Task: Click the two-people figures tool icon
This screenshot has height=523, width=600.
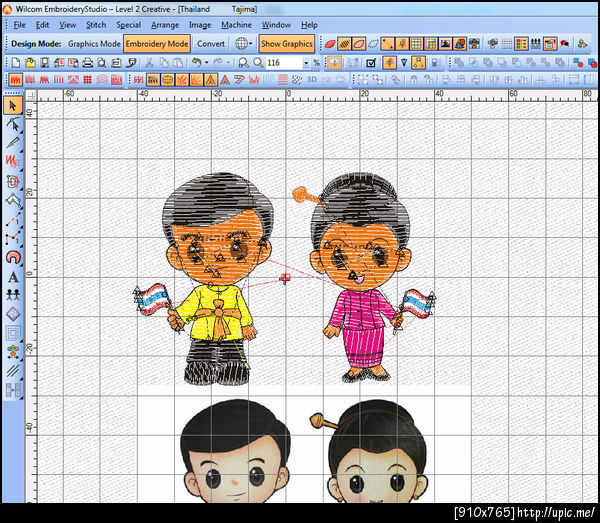Action: [13, 295]
